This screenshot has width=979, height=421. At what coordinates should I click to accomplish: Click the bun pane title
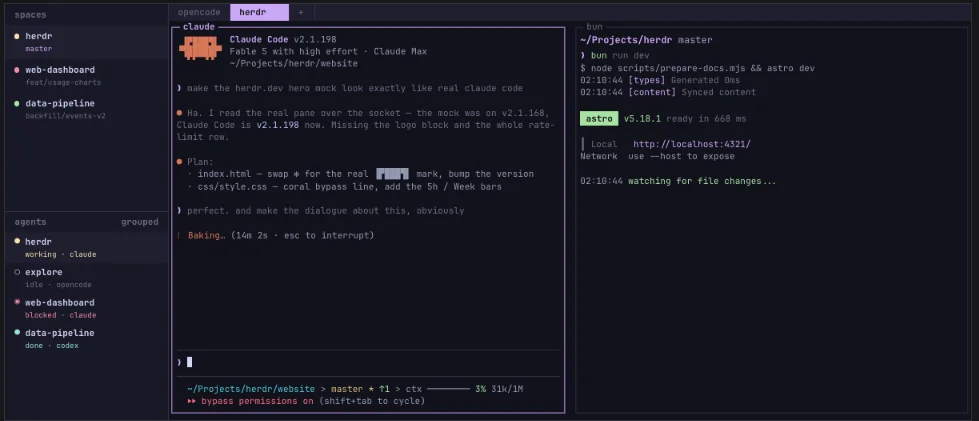594,27
